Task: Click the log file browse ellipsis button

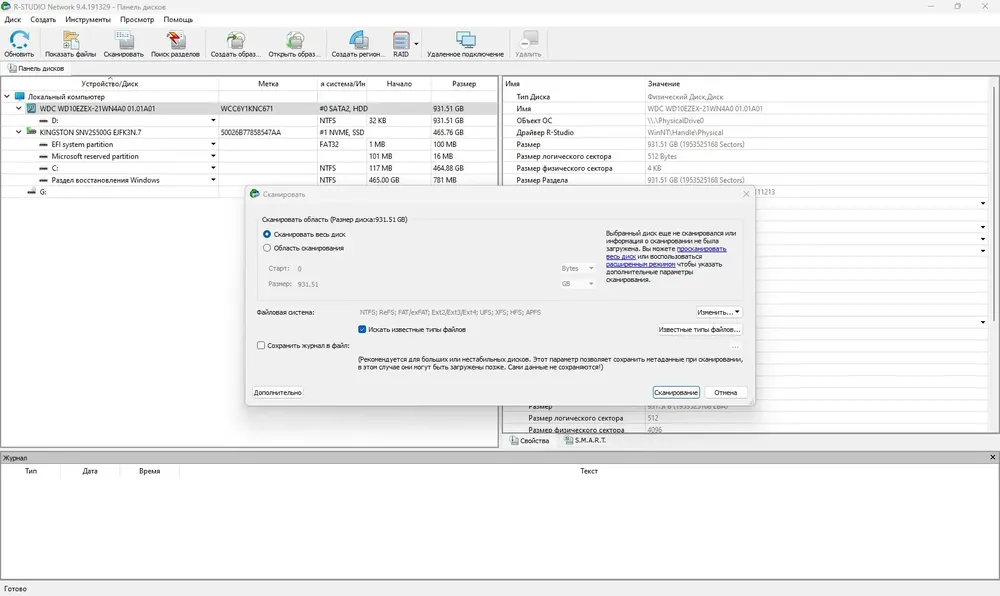Action: (735, 346)
